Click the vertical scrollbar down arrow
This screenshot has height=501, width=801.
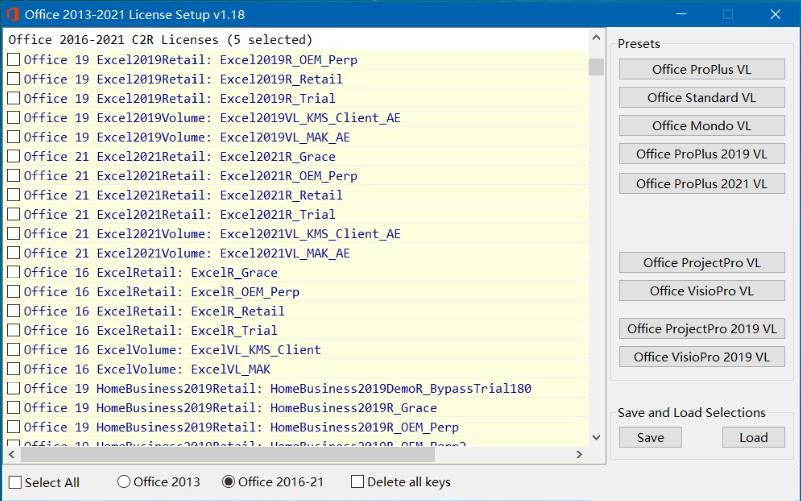coord(597,437)
